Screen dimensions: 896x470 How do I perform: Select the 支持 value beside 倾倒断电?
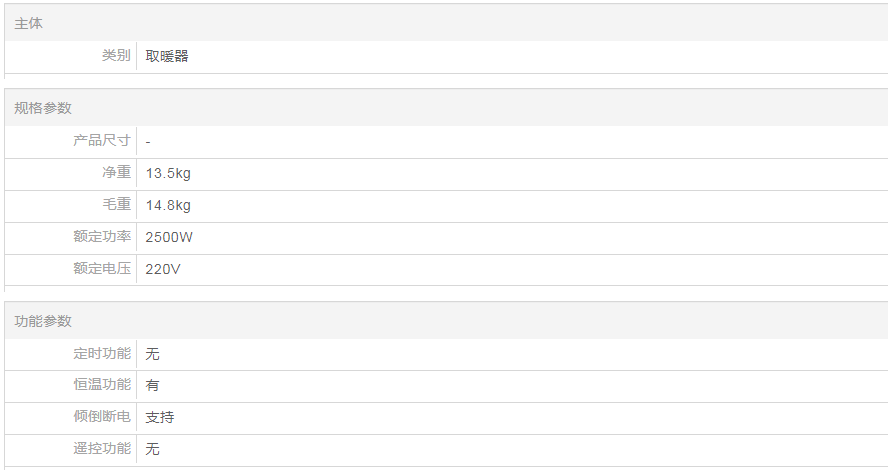pyautogui.click(x=160, y=418)
